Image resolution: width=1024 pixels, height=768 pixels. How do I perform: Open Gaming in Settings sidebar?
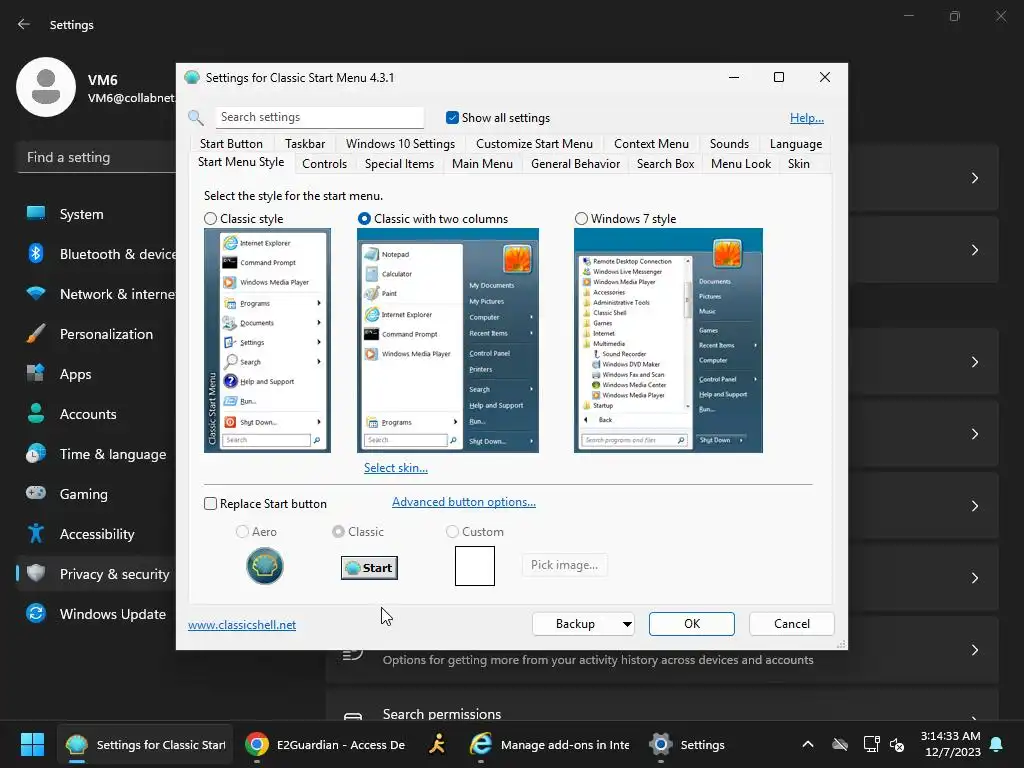(97, 494)
